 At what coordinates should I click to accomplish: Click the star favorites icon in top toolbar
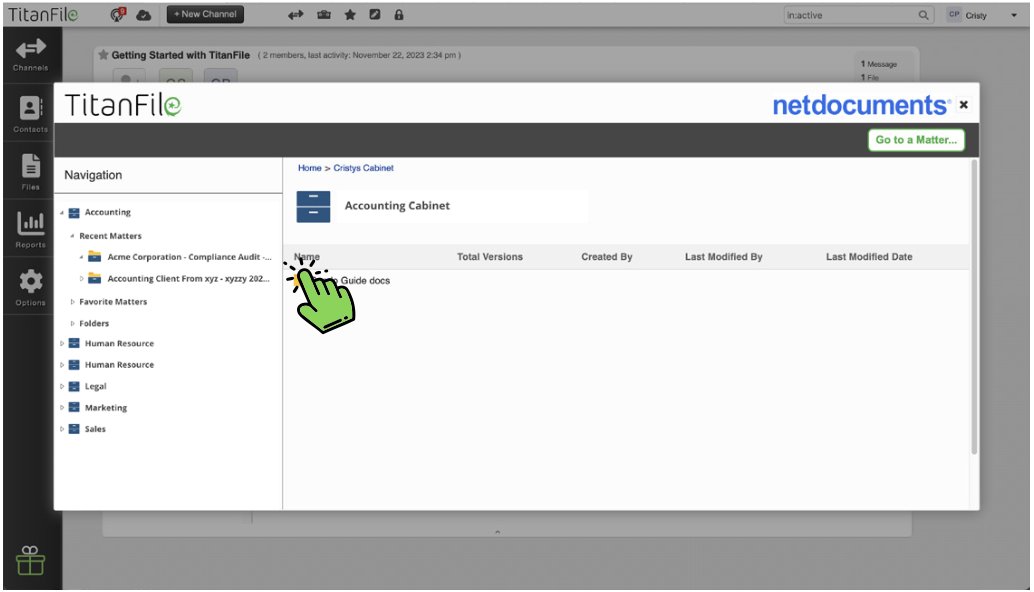click(x=350, y=15)
